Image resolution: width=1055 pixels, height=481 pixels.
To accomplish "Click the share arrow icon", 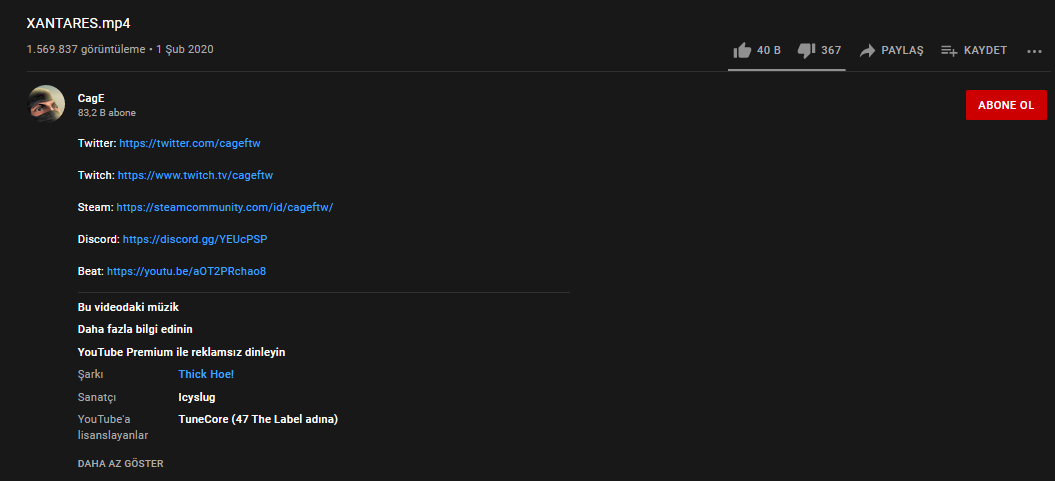I will (867, 50).
